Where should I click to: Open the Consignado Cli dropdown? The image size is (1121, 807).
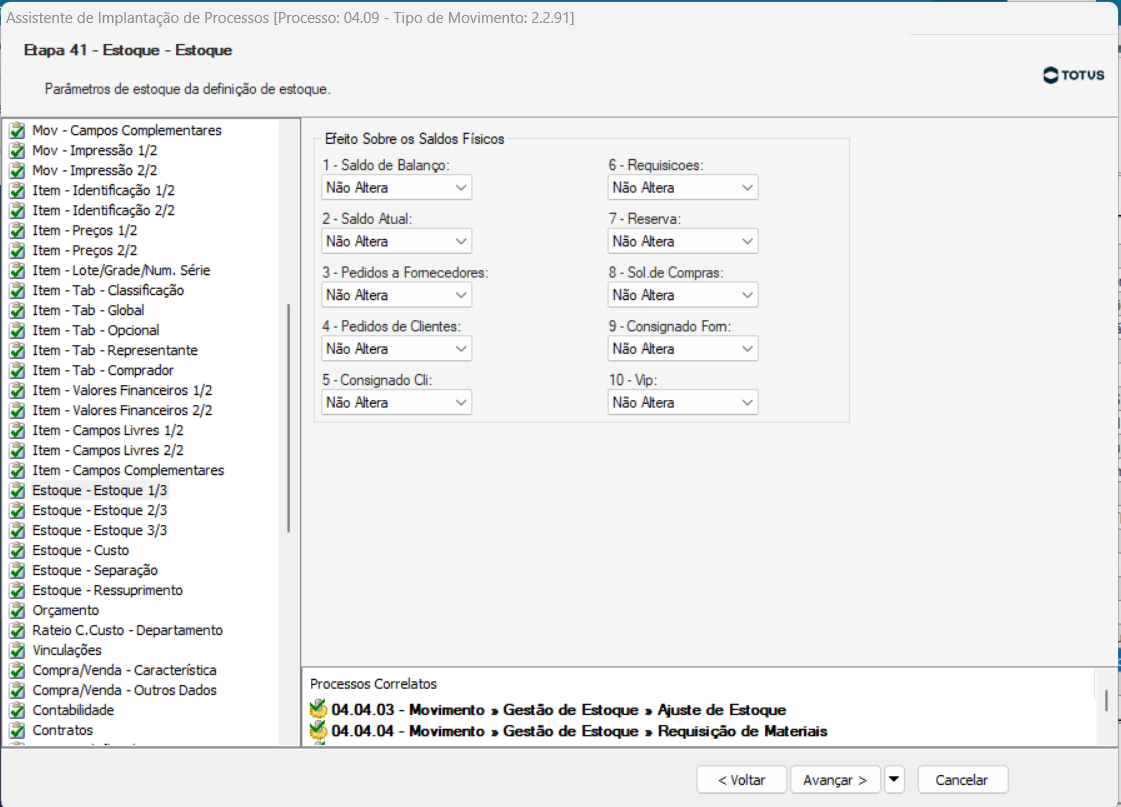pos(396,402)
